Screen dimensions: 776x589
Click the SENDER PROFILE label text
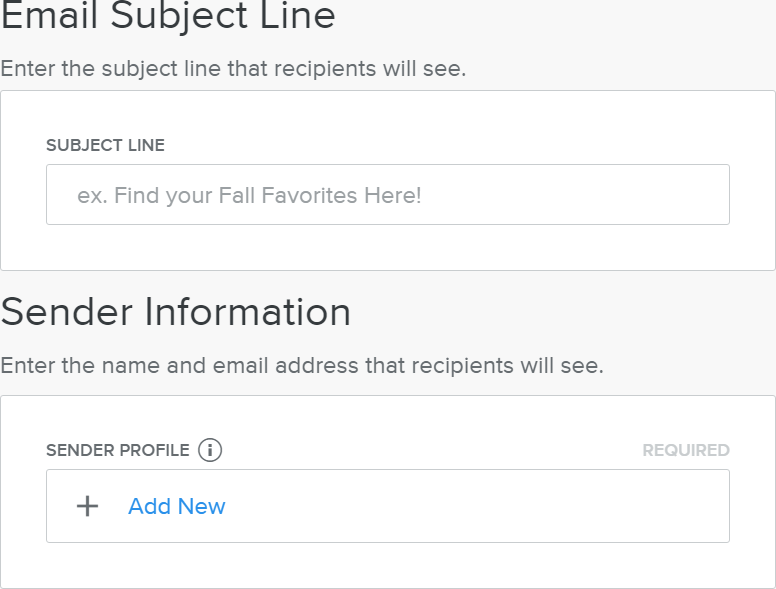117,450
